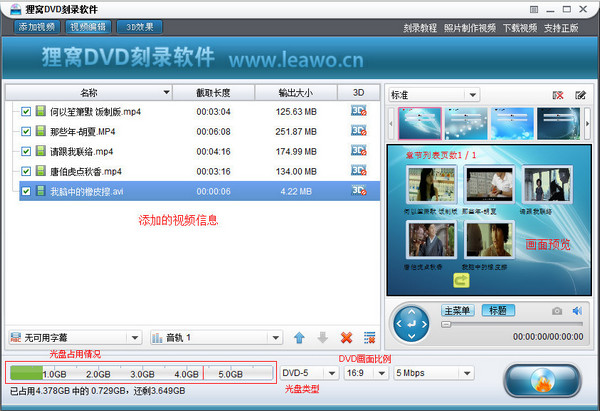Switch preview to 主菜单
600x411 pixels.
click(x=458, y=310)
